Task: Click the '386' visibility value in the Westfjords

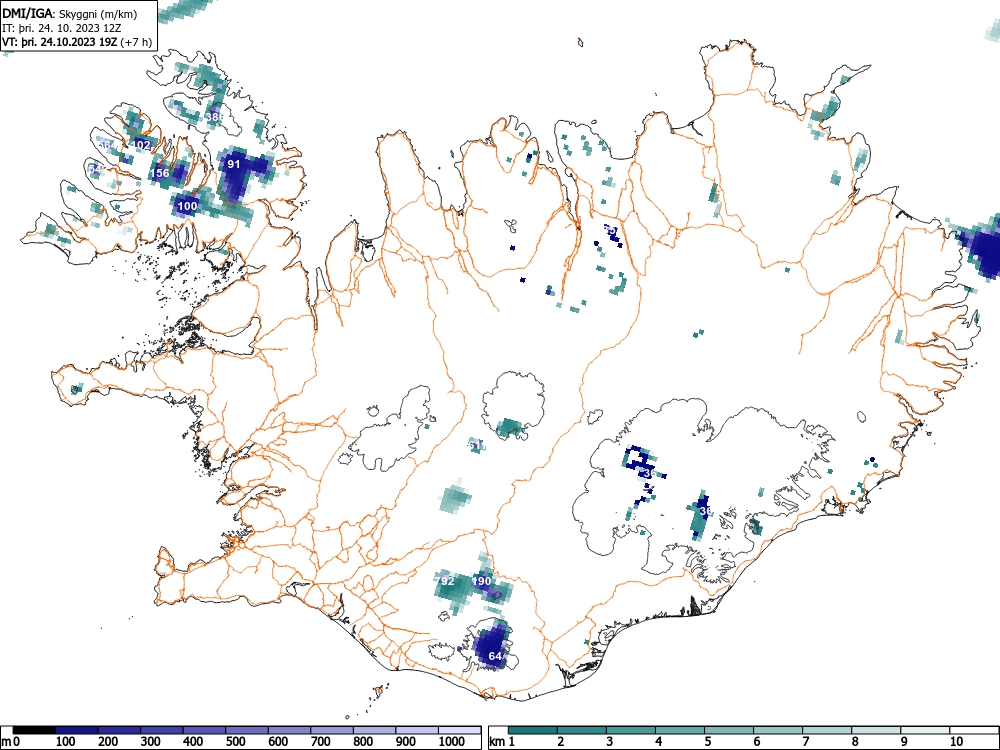Action: point(215,117)
